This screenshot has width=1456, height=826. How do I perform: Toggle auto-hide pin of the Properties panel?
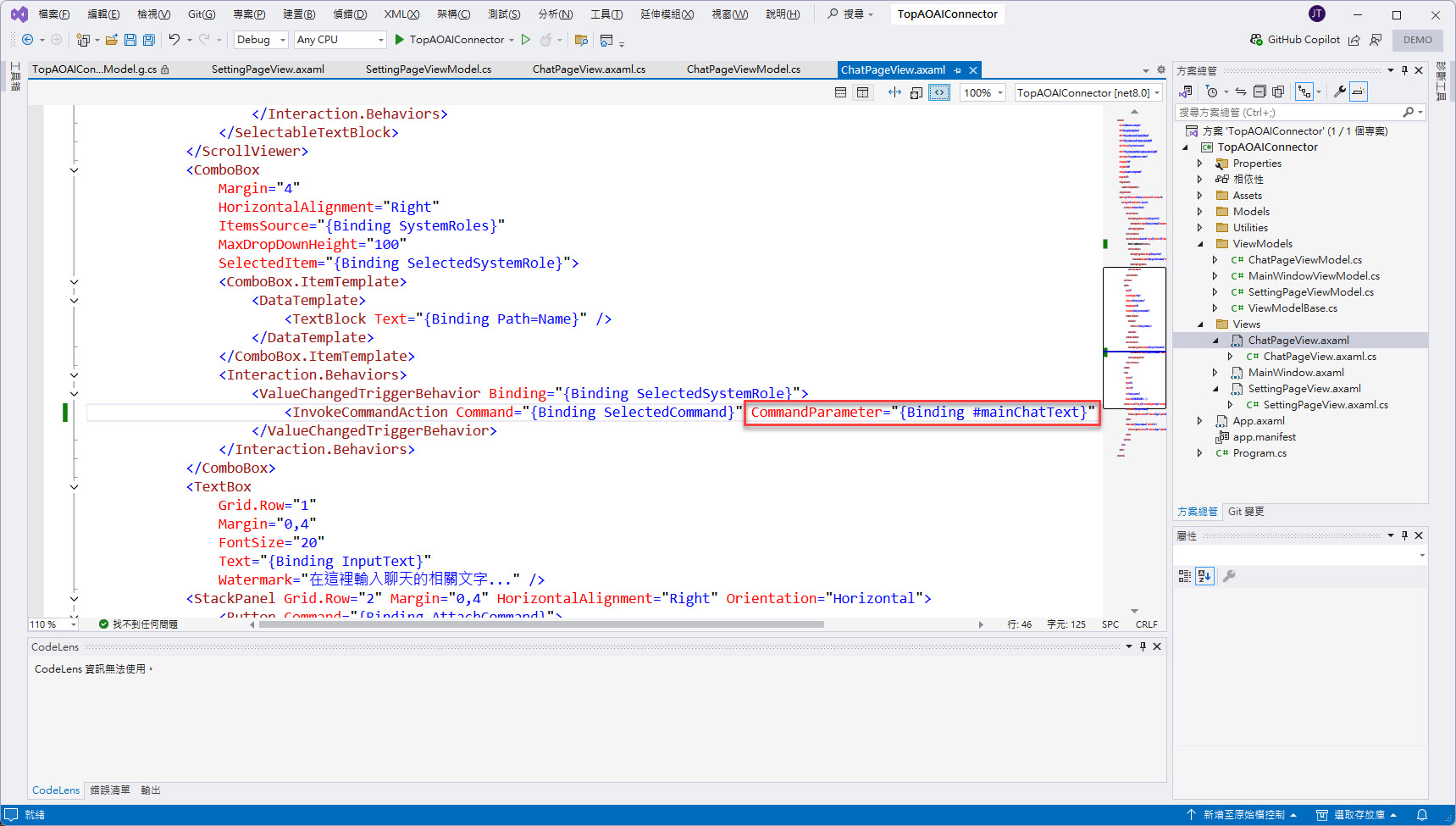tap(1404, 535)
